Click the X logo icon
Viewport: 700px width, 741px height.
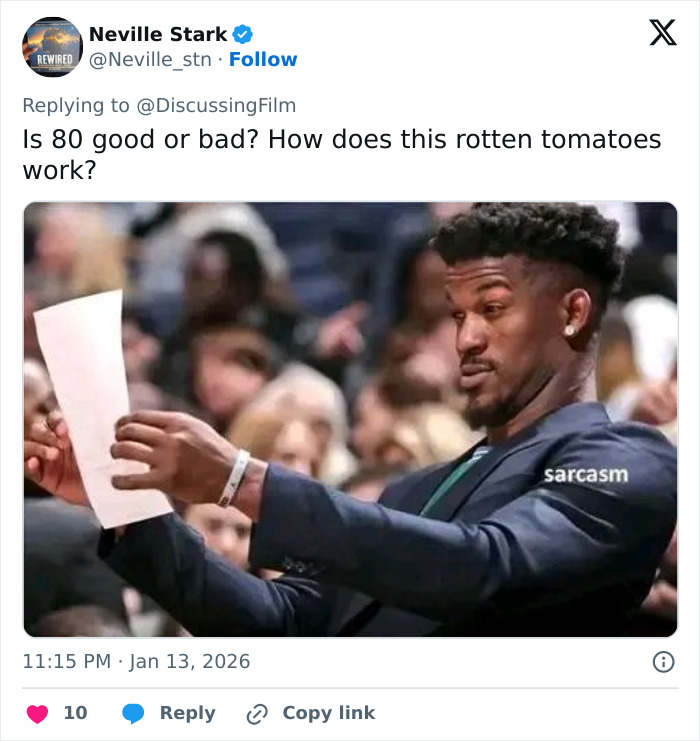[x=662, y=34]
